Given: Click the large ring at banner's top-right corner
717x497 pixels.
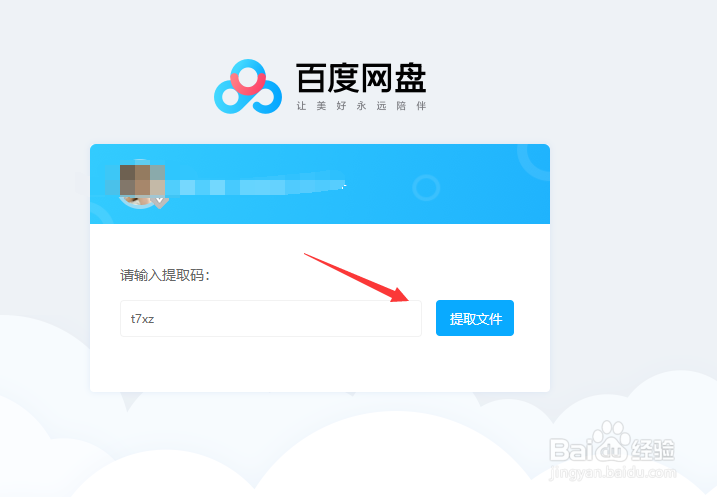Looking at the screenshot, I should pos(533,162).
